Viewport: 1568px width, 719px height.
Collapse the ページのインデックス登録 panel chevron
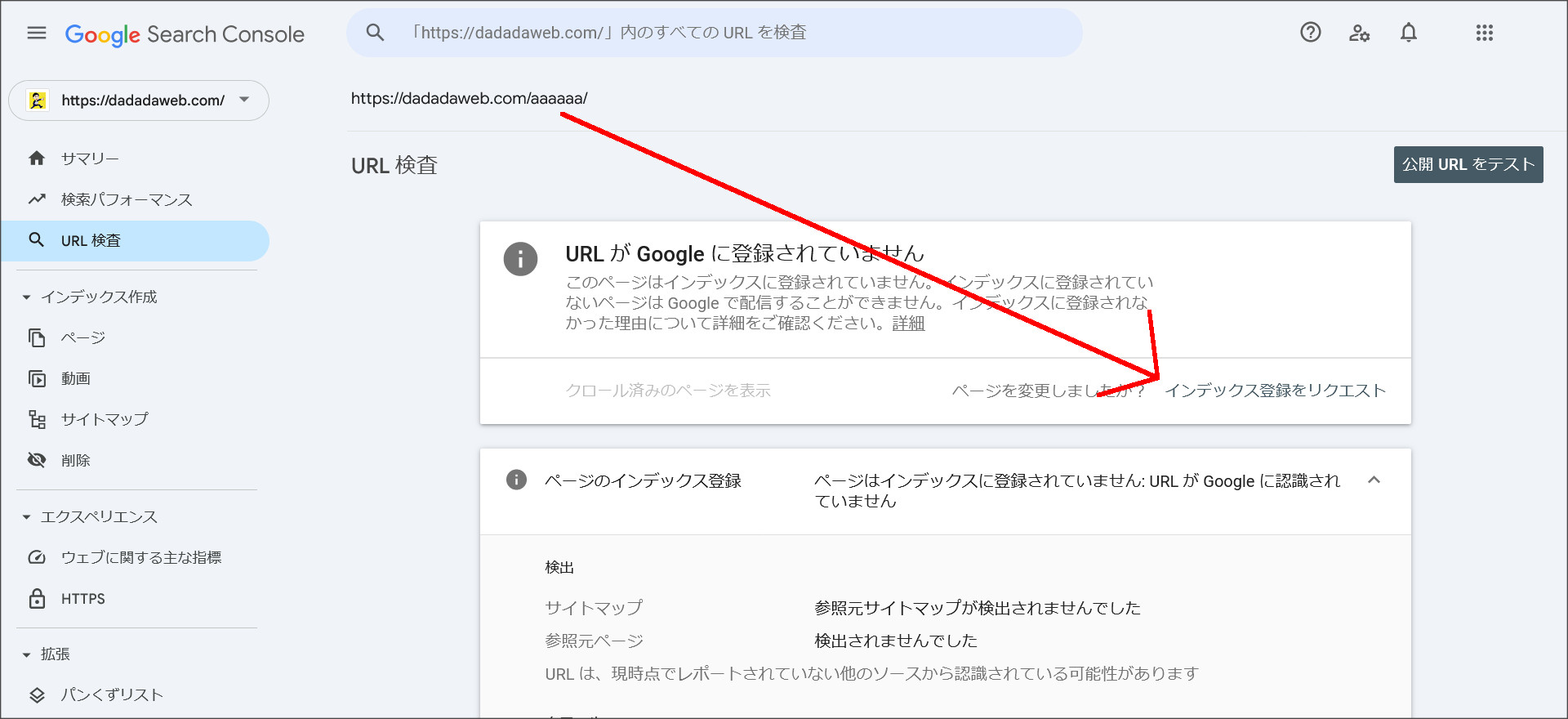tap(1374, 480)
